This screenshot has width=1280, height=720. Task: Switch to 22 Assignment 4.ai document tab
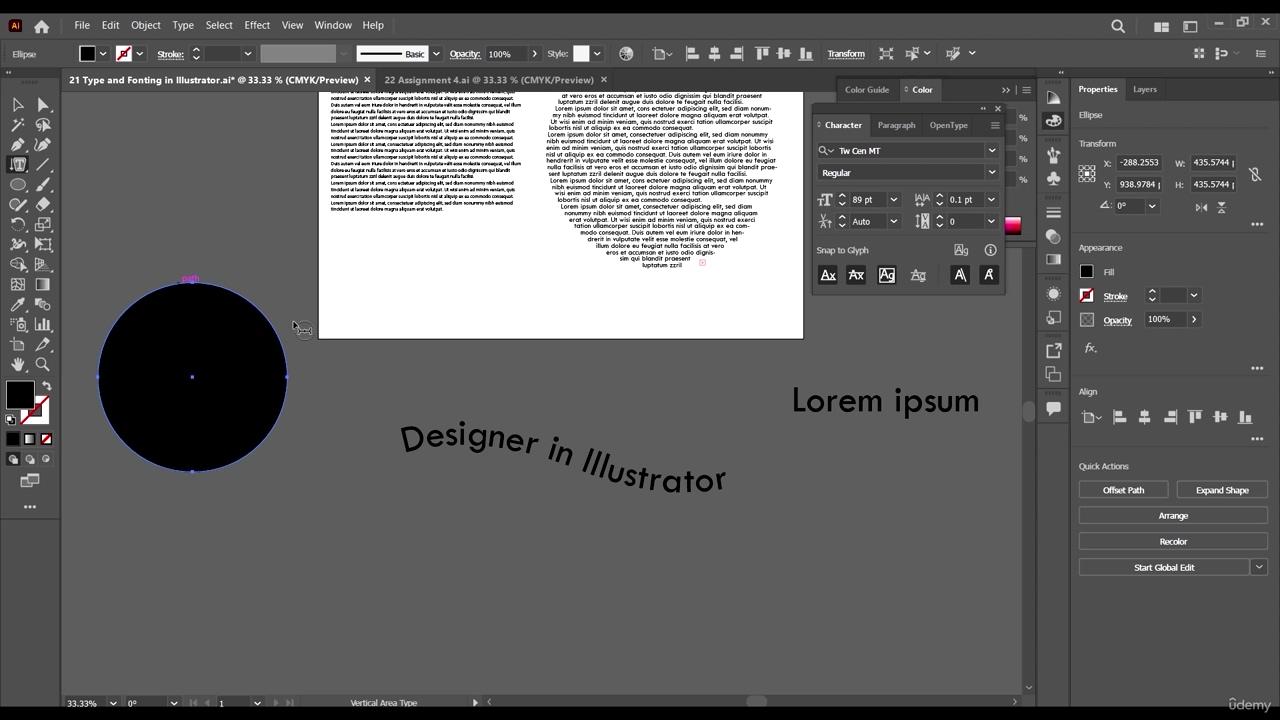489,80
